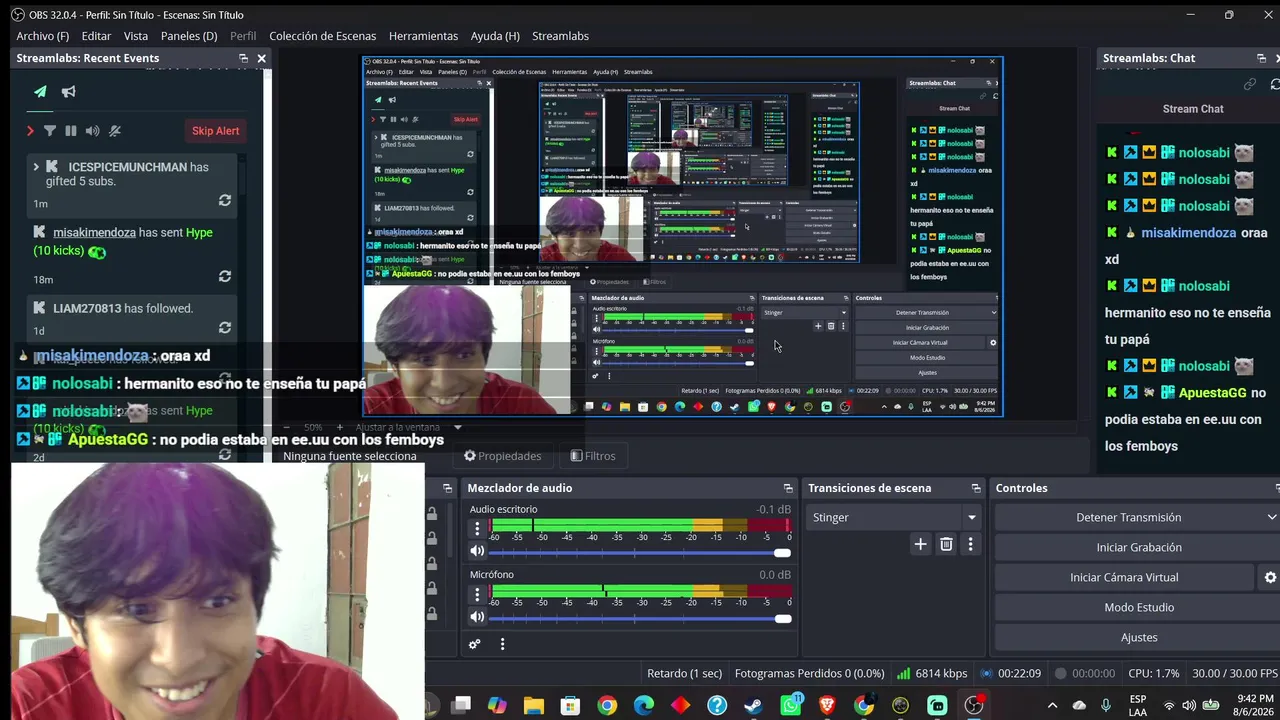1280x720 pixels.
Task: Mute the Micrófono channel
Action: click(477, 617)
